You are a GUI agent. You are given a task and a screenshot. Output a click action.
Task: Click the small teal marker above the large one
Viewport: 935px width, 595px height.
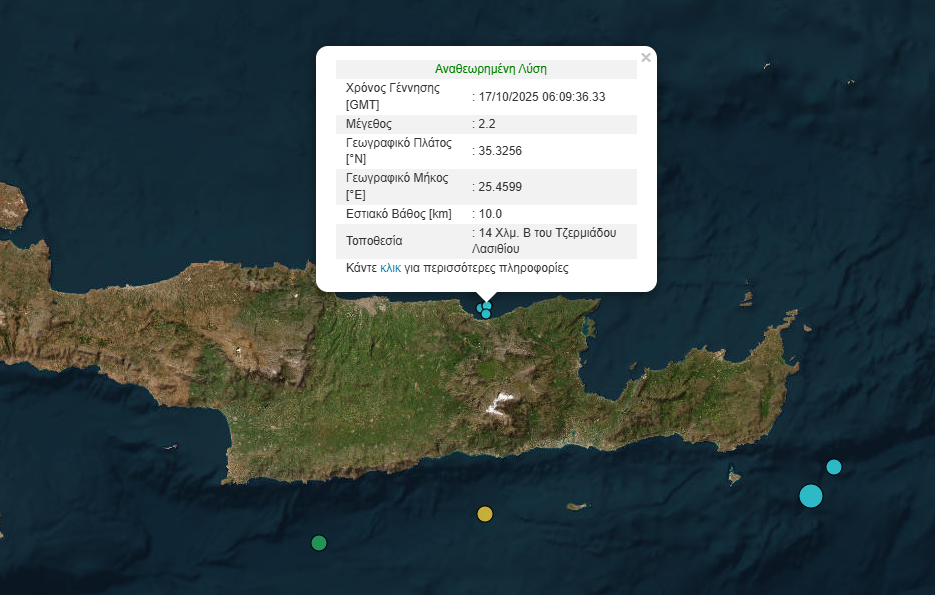(x=834, y=467)
